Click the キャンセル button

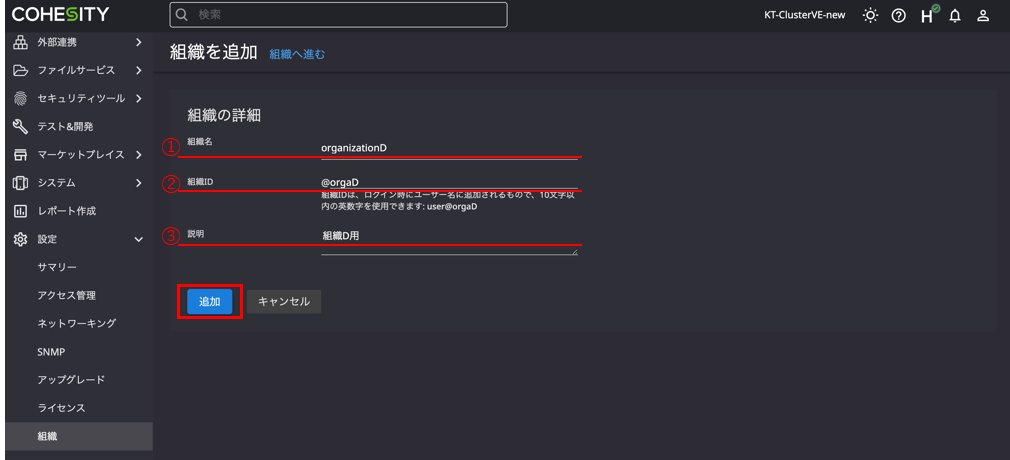pos(284,302)
